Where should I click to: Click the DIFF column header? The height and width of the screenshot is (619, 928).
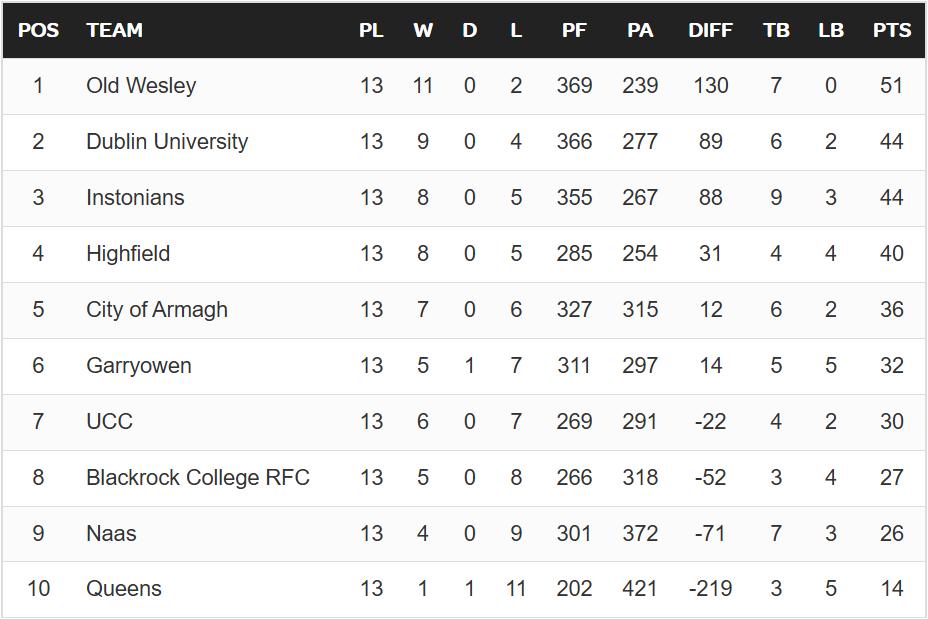(710, 30)
